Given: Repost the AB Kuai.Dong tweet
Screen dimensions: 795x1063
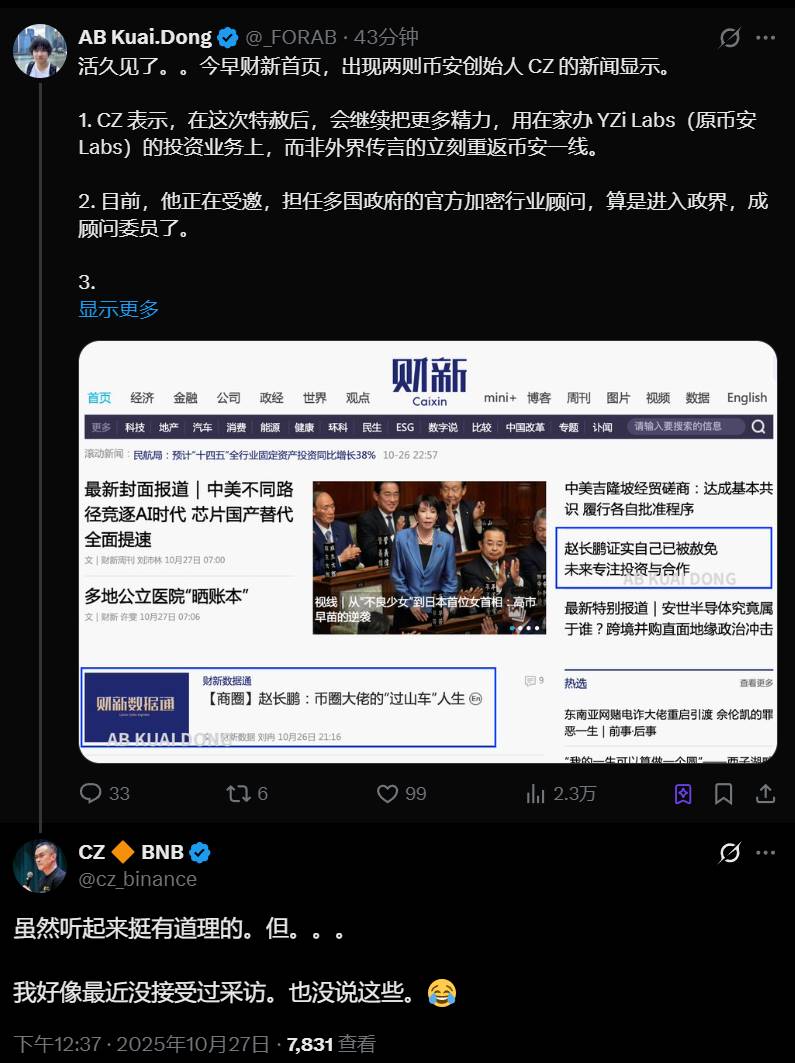Looking at the screenshot, I should (247, 793).
